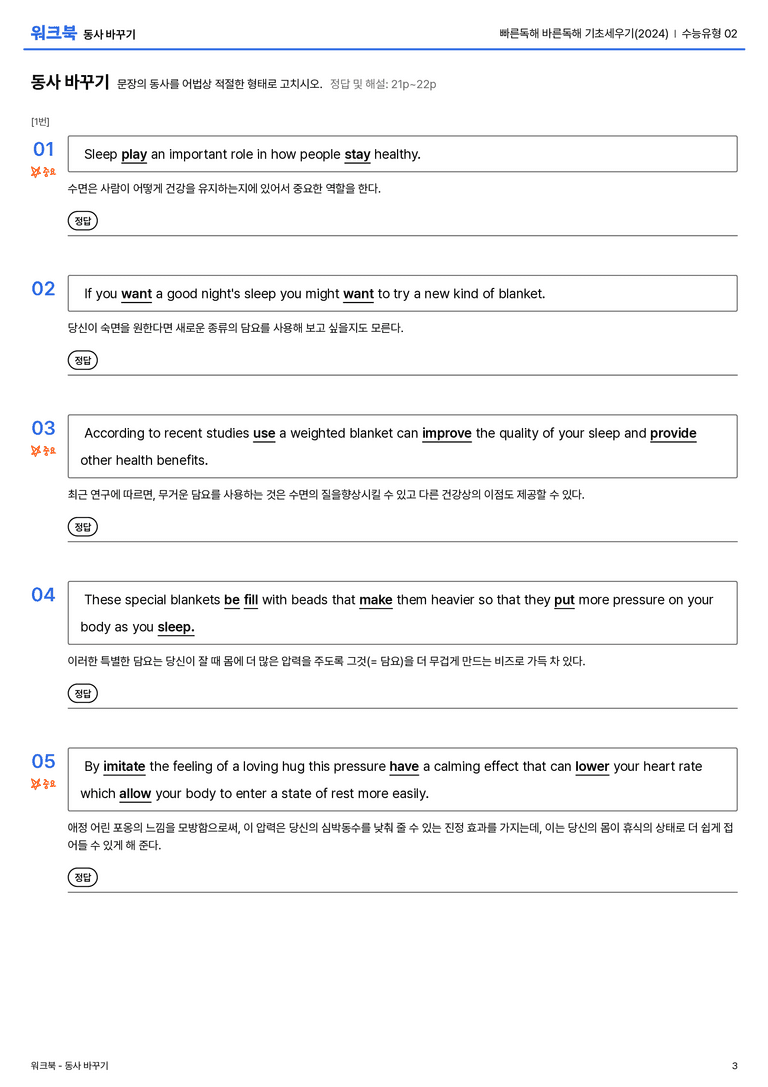This screenshot has width=768, height=1087.
Task: Click the 정답 badge under question 01
Action: pos(82,220)
